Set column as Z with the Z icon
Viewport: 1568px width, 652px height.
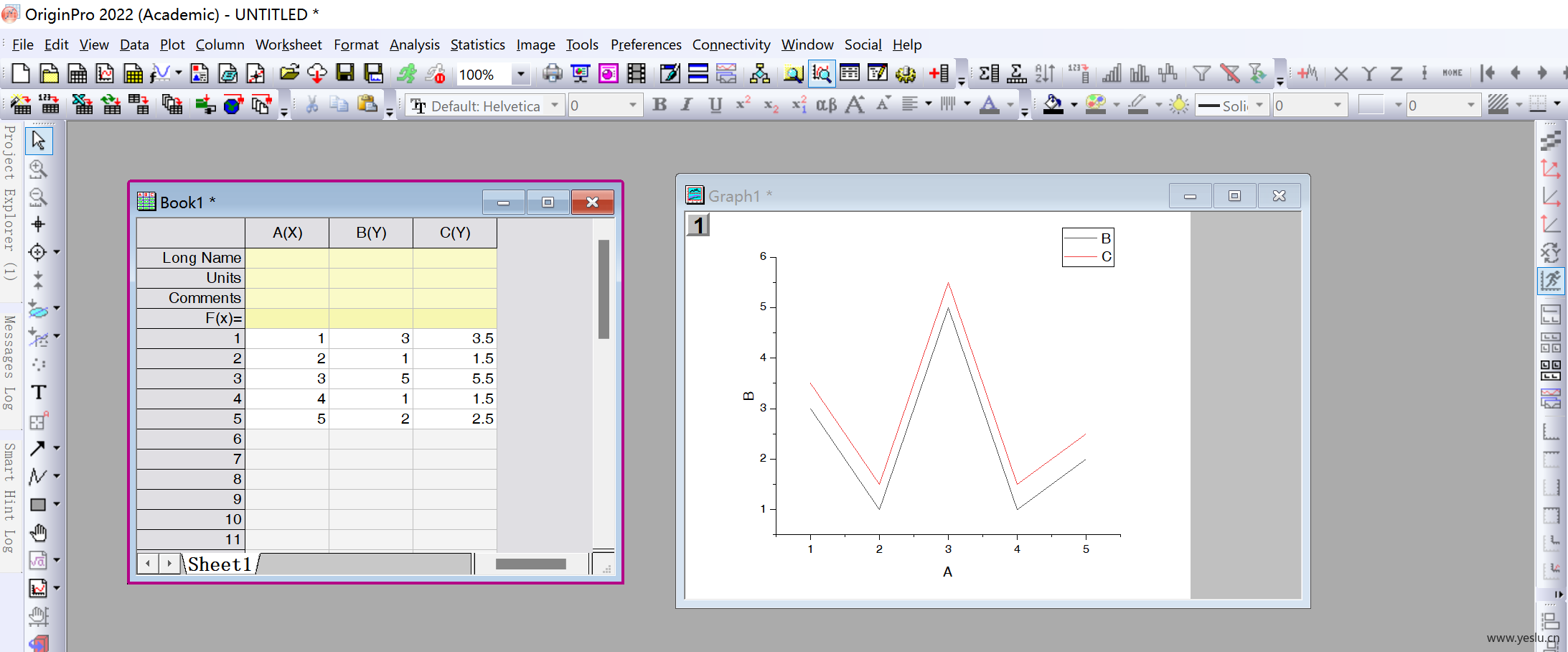coord(1396,73)
